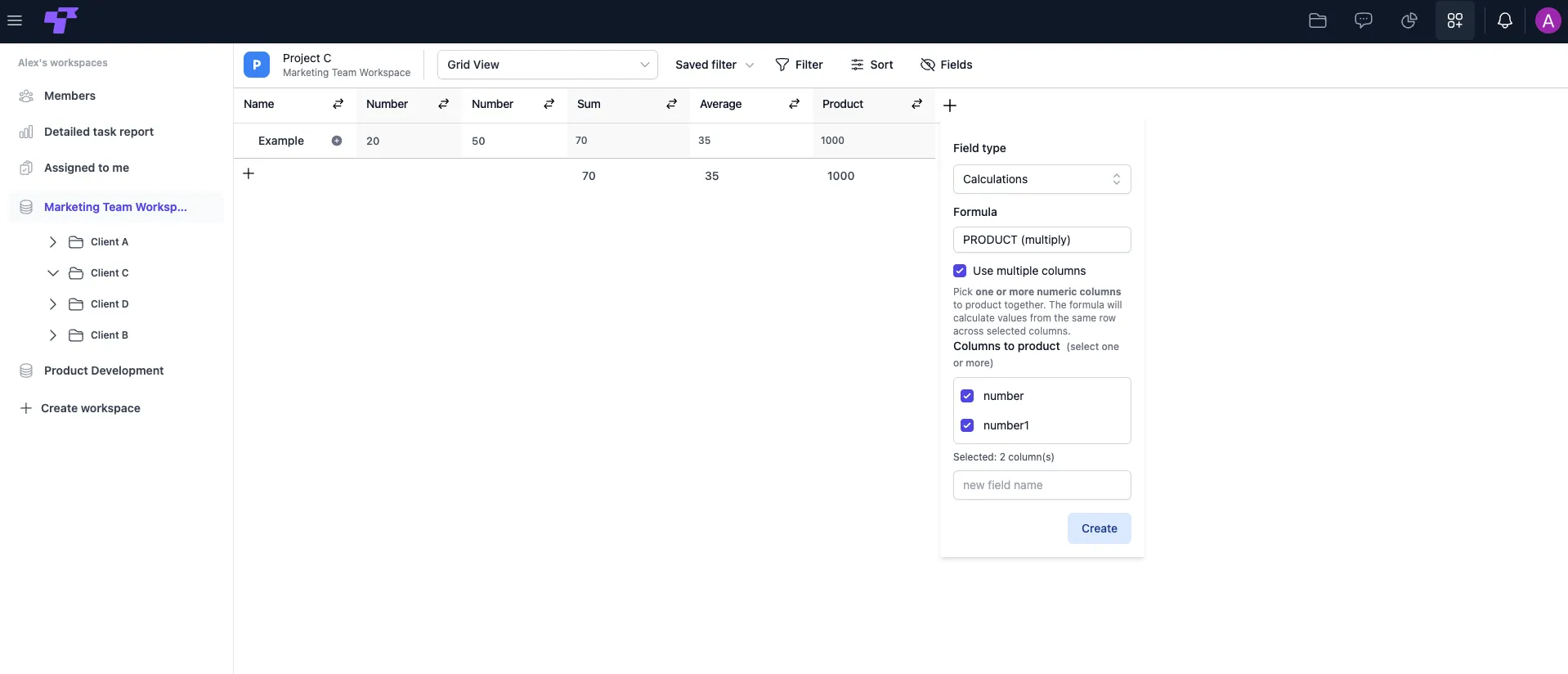The height and width of the screenshot is (674, 1568).
Task: Open the chat messages icon
Action: [1364, 20]
